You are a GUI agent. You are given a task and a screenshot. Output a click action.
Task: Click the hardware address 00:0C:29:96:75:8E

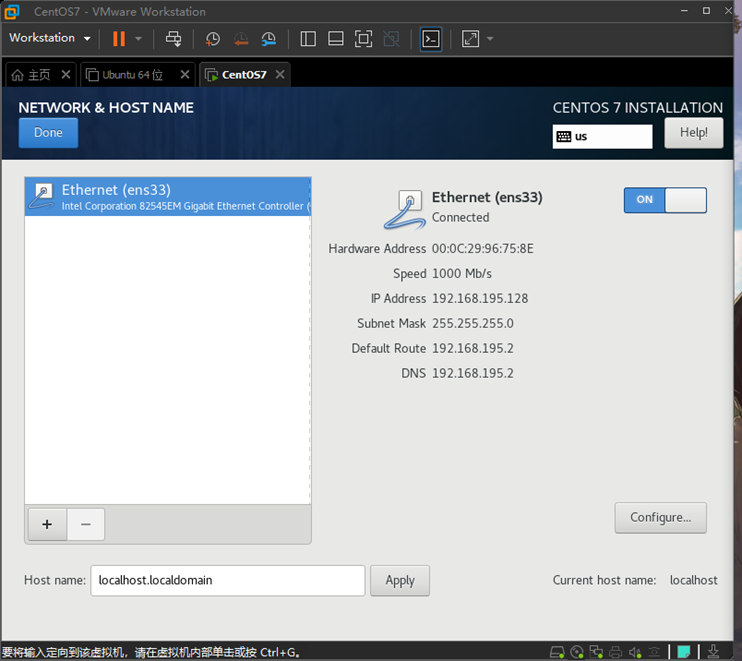(x=483, y=249)
